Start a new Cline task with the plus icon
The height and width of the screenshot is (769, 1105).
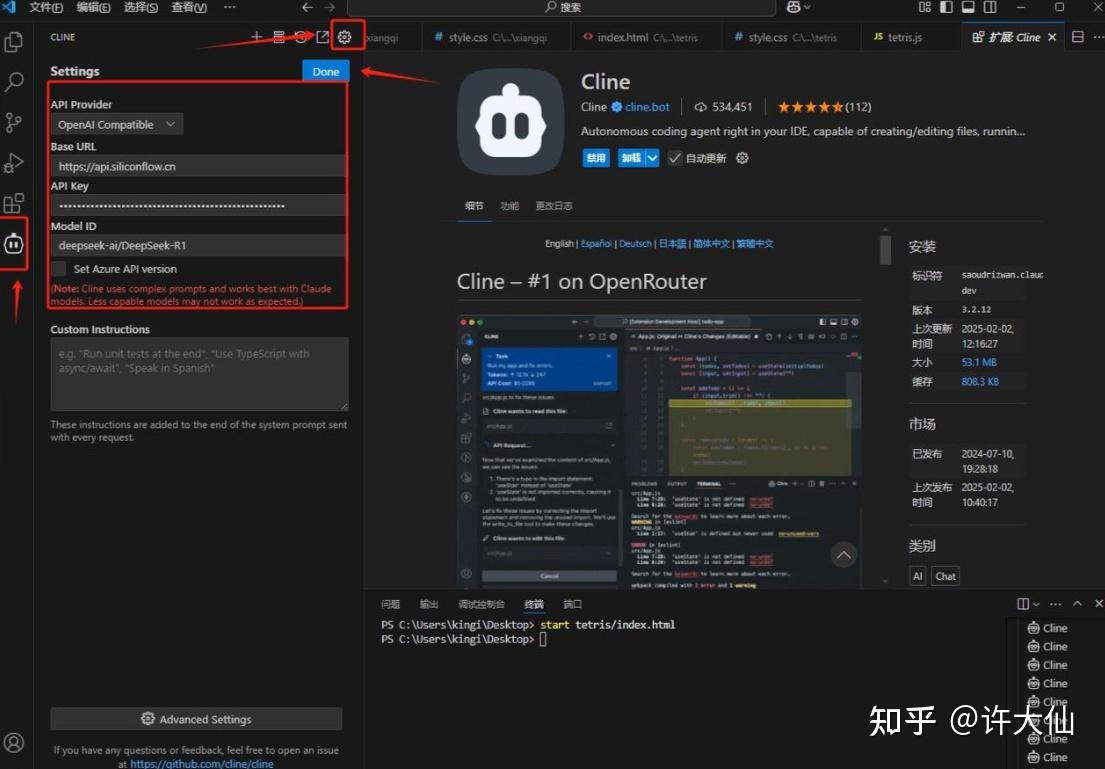point(256,37)
